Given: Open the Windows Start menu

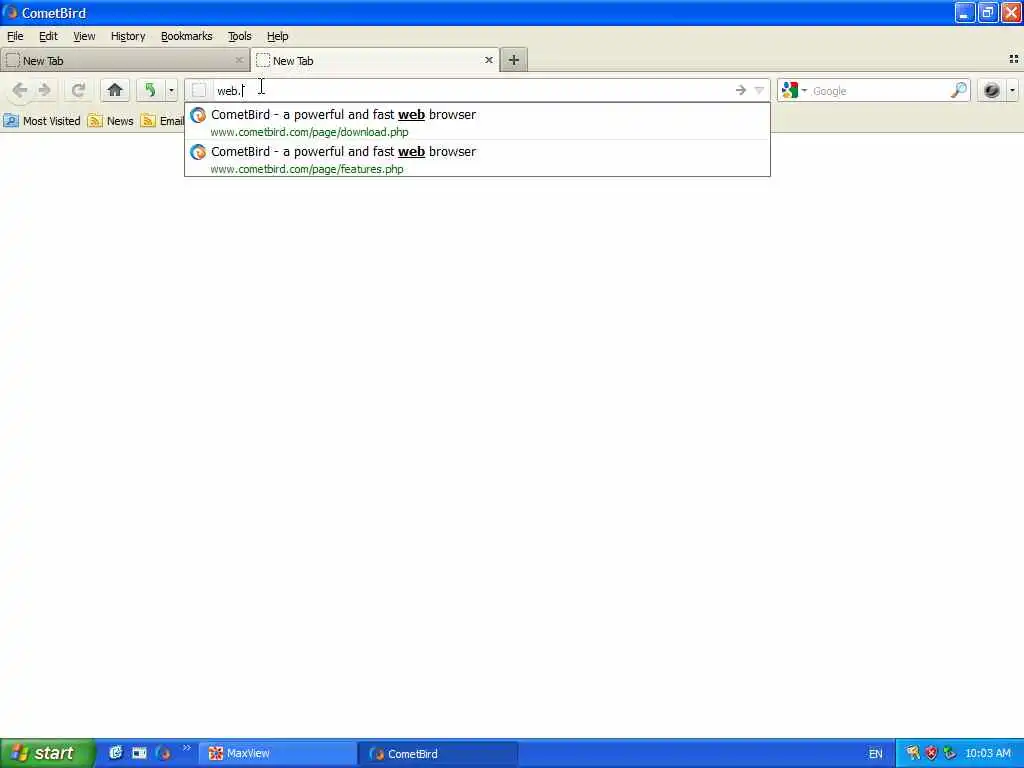Looking at the screenshot, I should click(47, 753).
